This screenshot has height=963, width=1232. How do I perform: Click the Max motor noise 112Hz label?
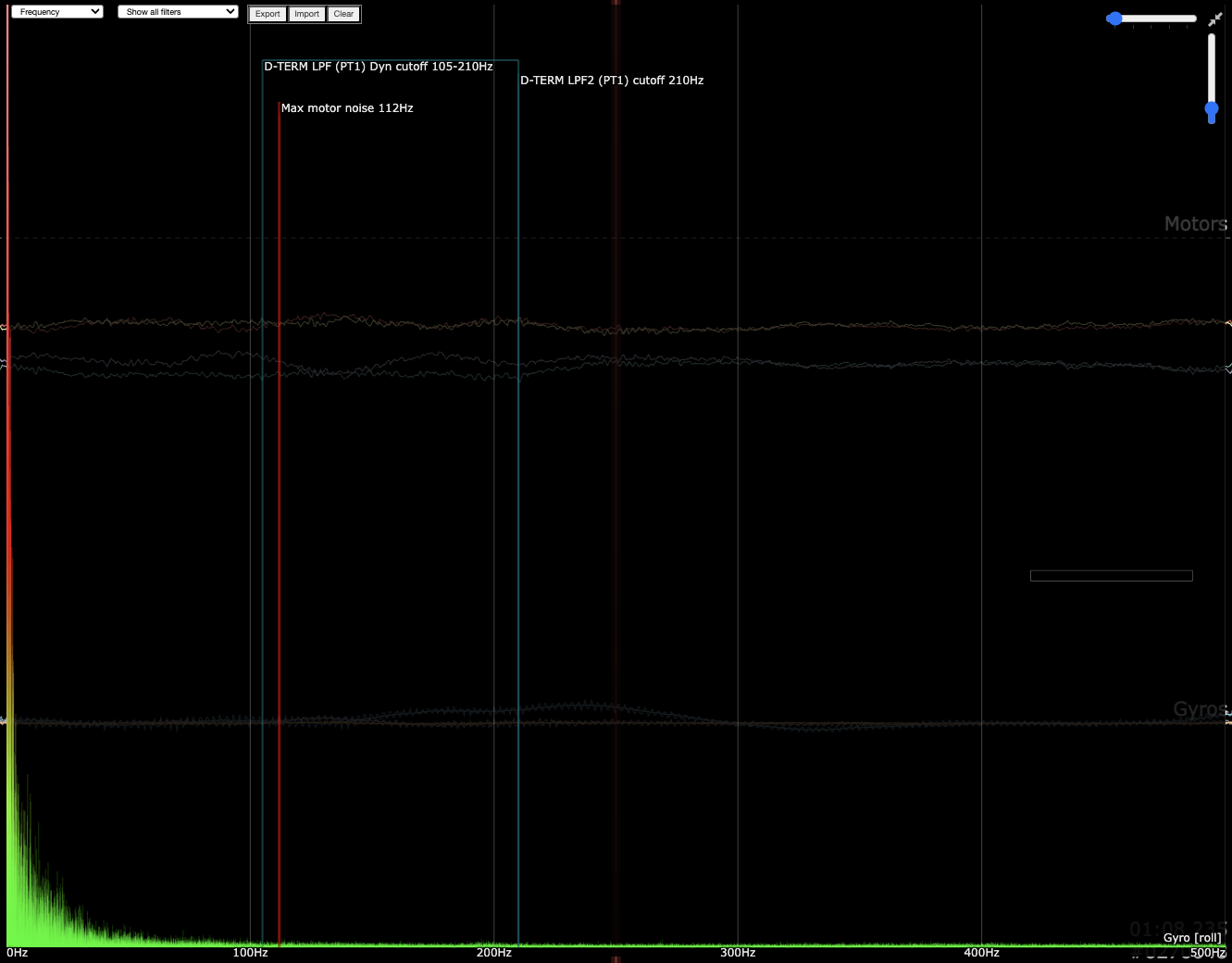(347, 108)
